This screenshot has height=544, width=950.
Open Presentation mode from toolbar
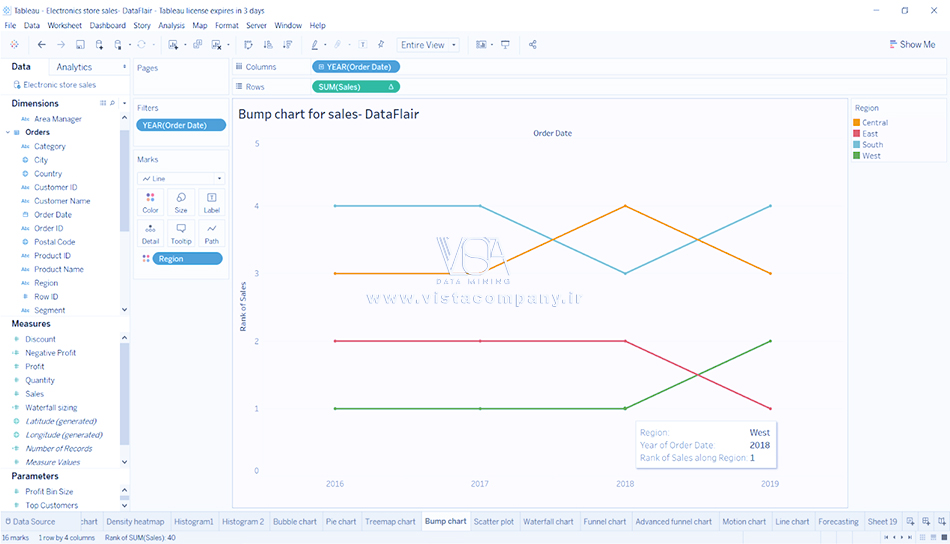(505, 45)
